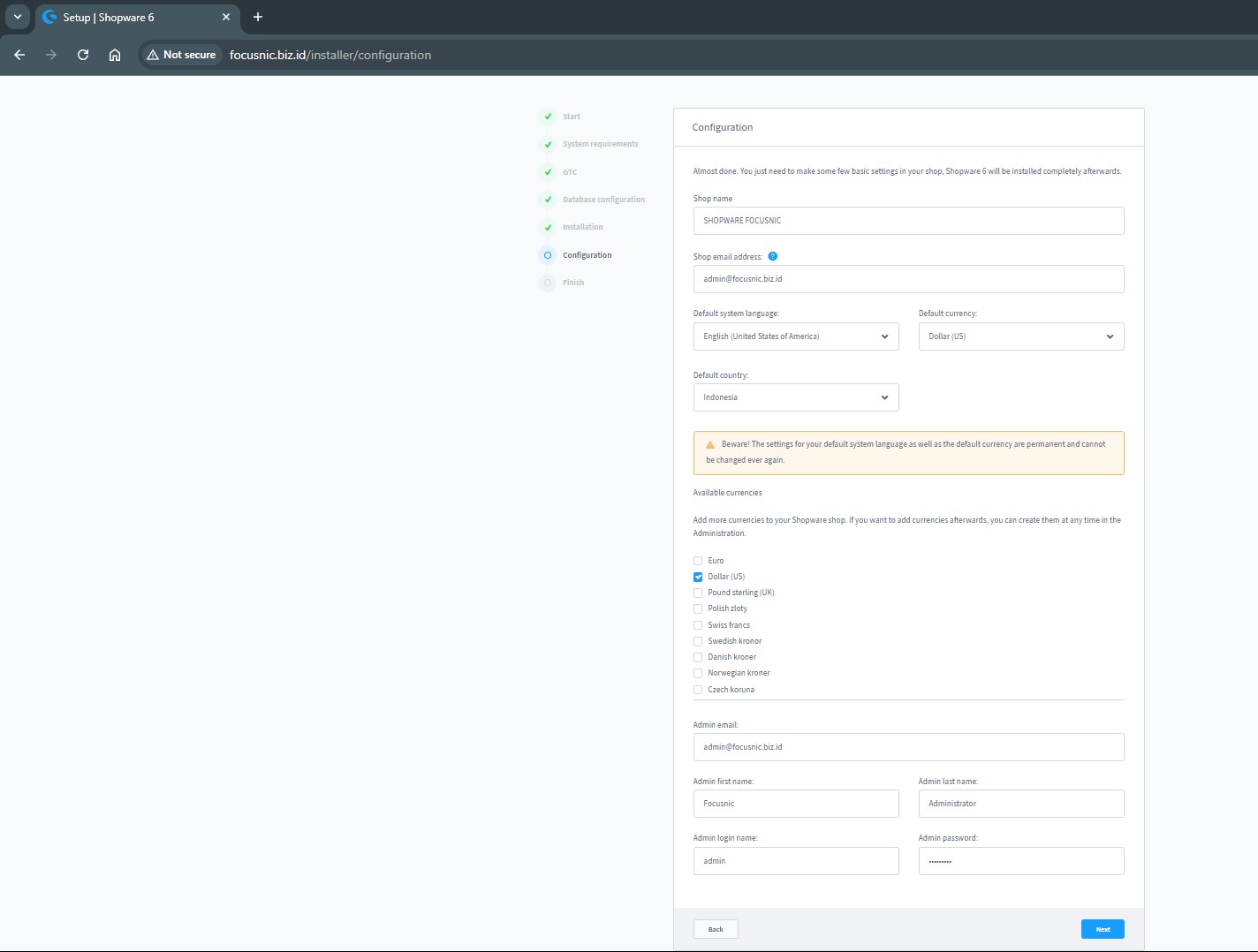The width and height of the screenshot is (1258, 952).
Task: Open the Default country dropdown showing Indonesia
Action: pyautogui.click(x=795, y=397)
